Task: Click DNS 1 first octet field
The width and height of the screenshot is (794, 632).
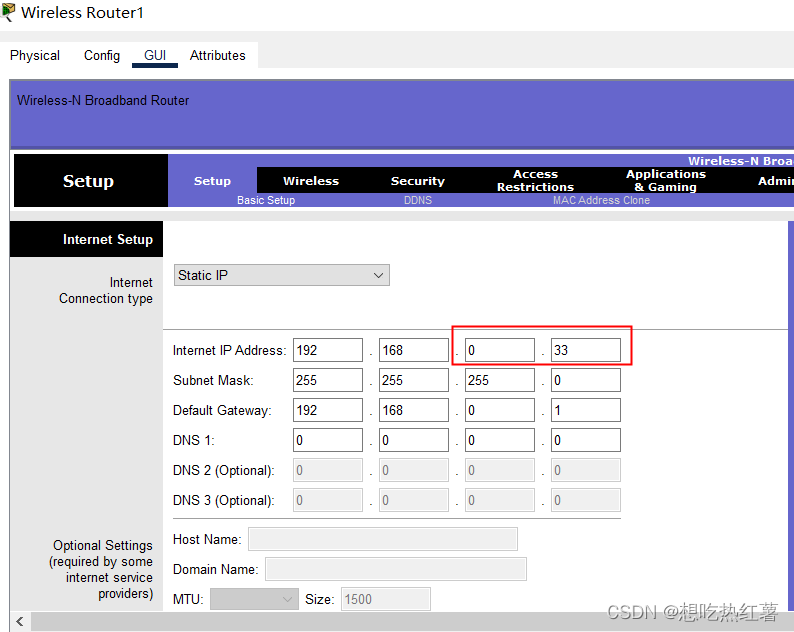Action: pos(328,440)
